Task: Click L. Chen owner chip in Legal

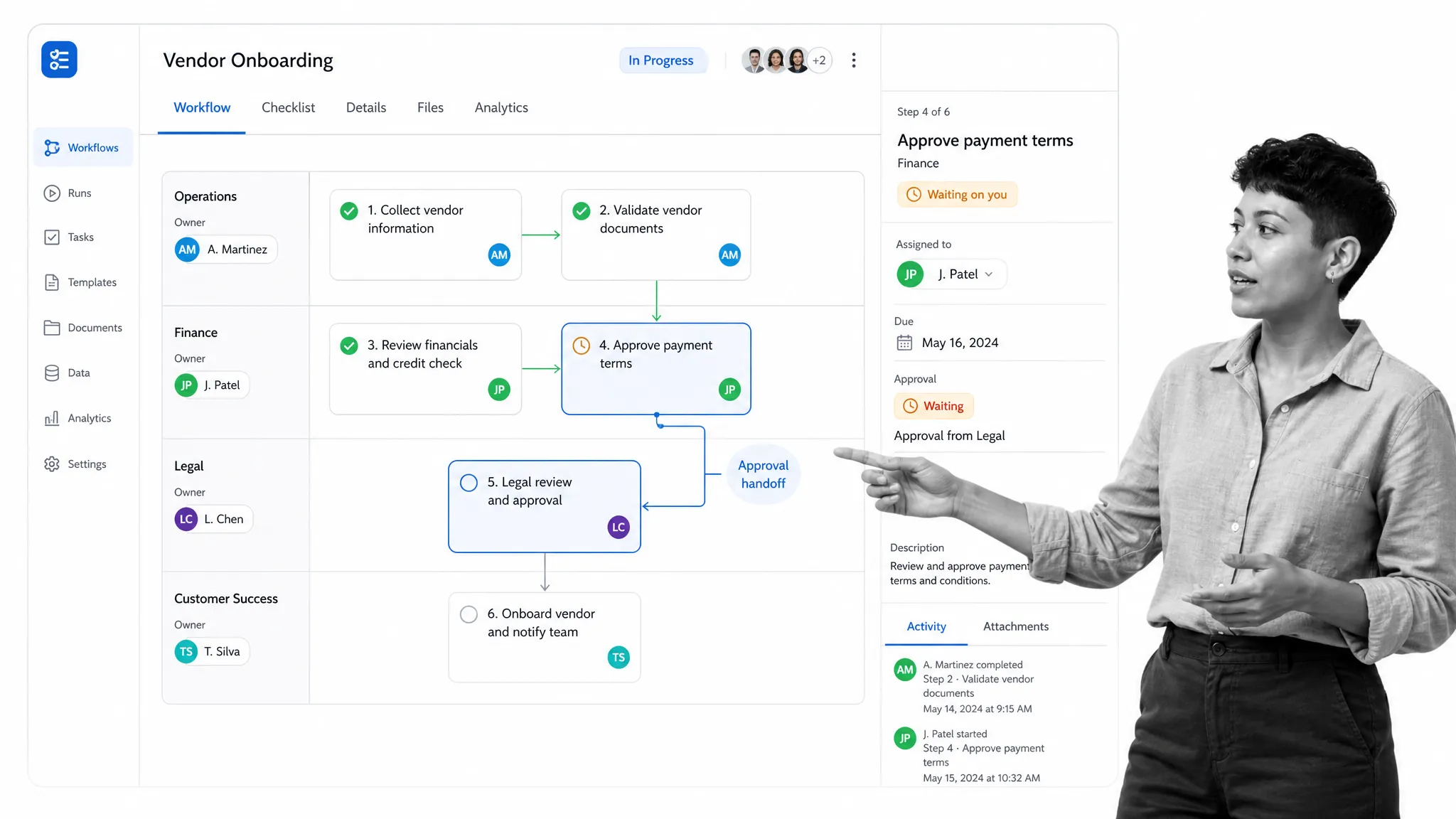Action: click(x=213, y=519)
